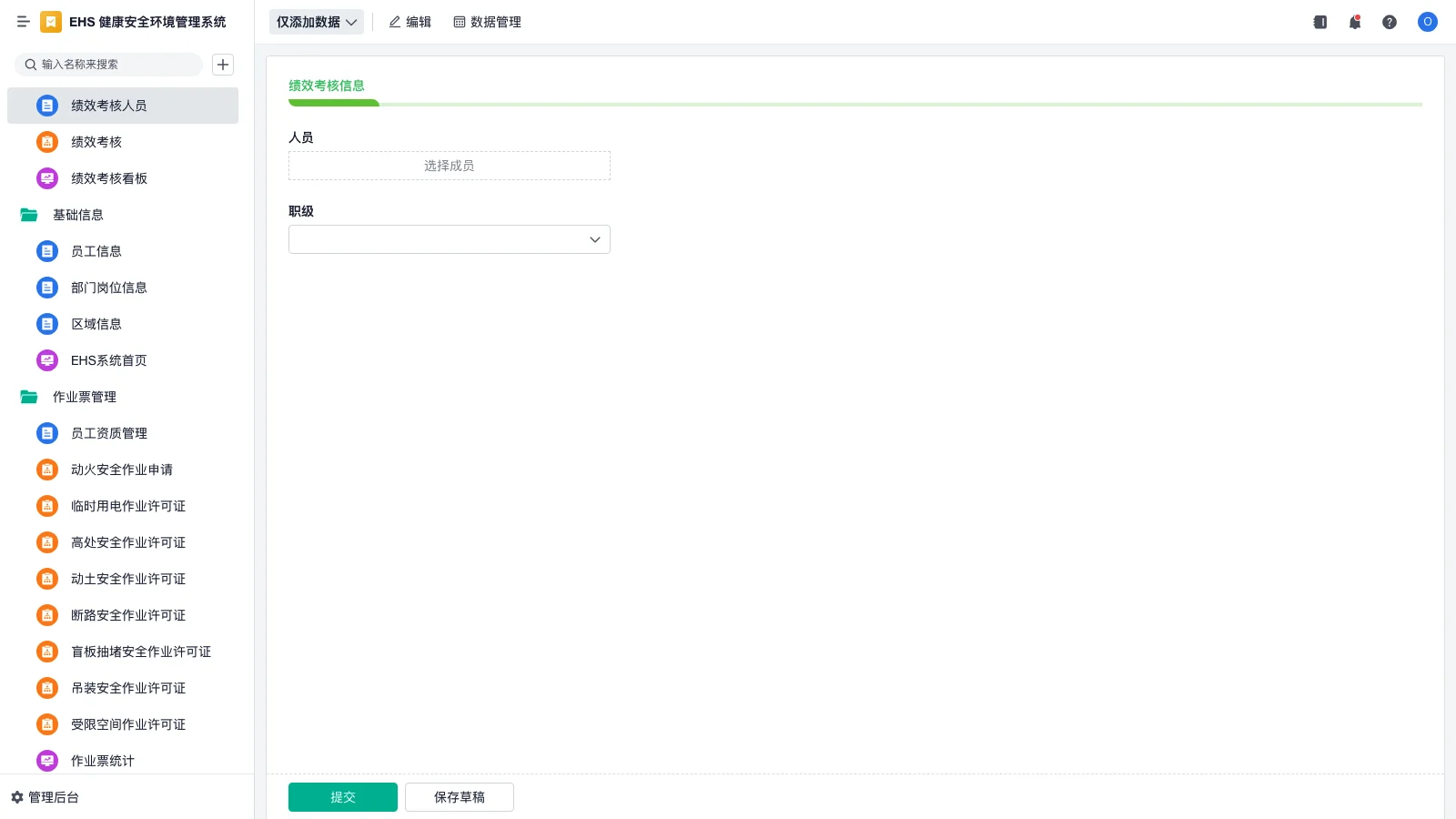Screen dimensions: 1456x819
Task: Click the 员工信息 table icon
Action: [x=46, y=251]
